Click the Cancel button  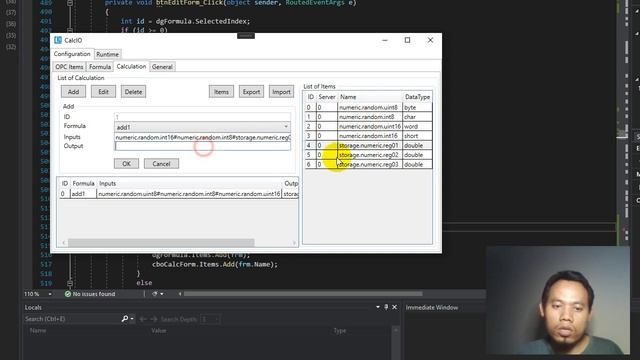point(161,164)
